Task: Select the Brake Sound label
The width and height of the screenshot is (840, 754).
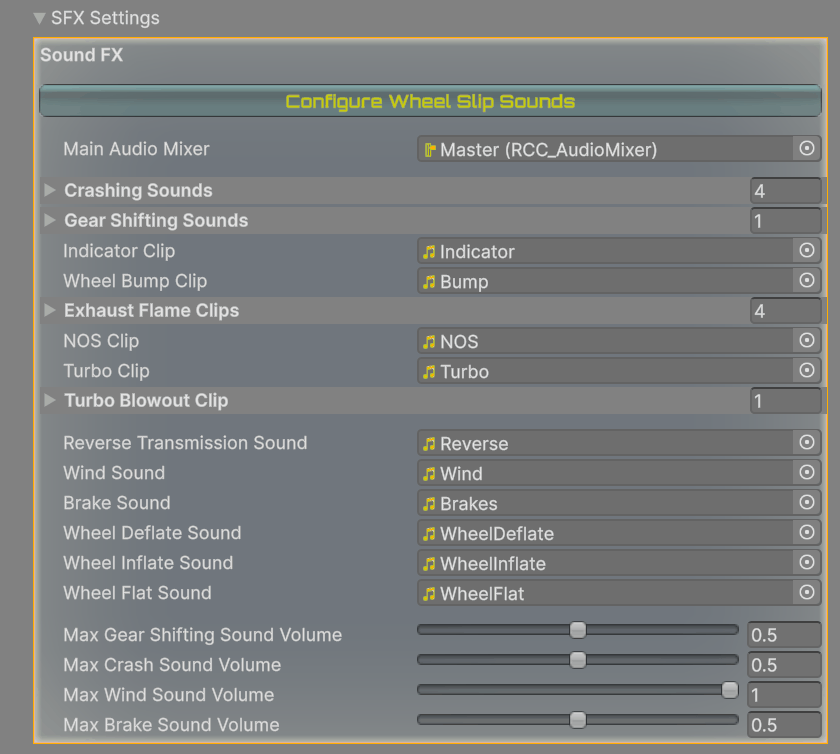Action: click(x=117, y=503)
